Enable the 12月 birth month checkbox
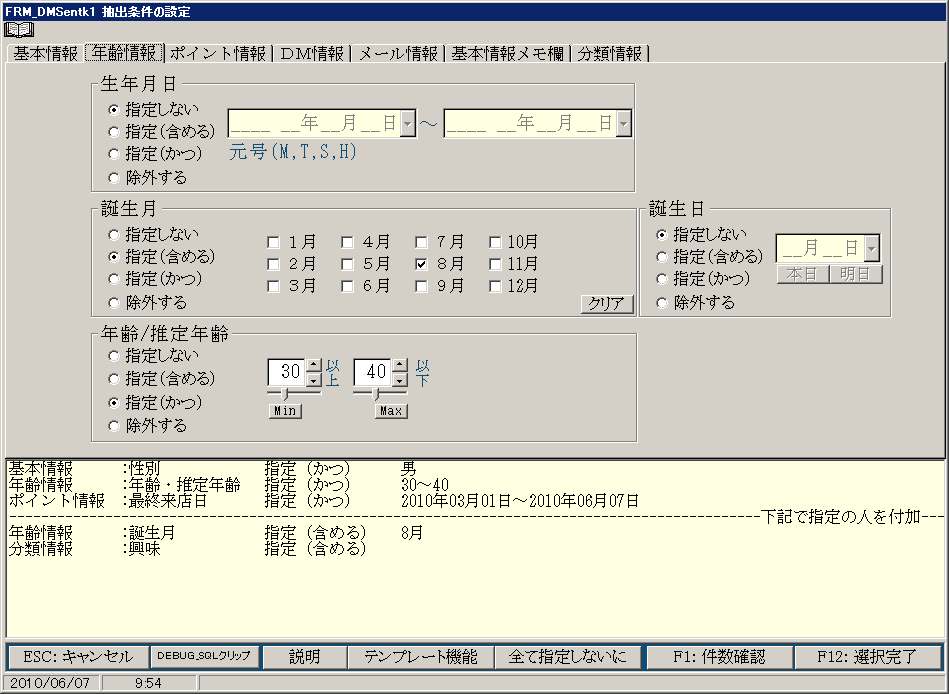The width and height of the screenshot is (949, 694). [495, 287]
